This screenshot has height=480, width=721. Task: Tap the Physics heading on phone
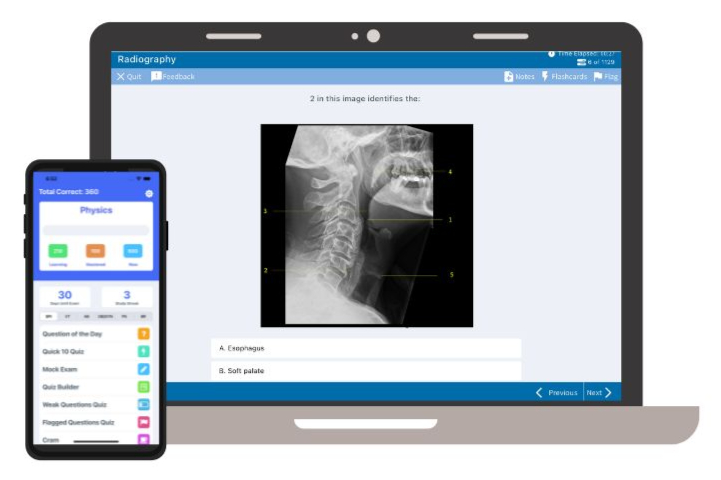click(96, 210)
